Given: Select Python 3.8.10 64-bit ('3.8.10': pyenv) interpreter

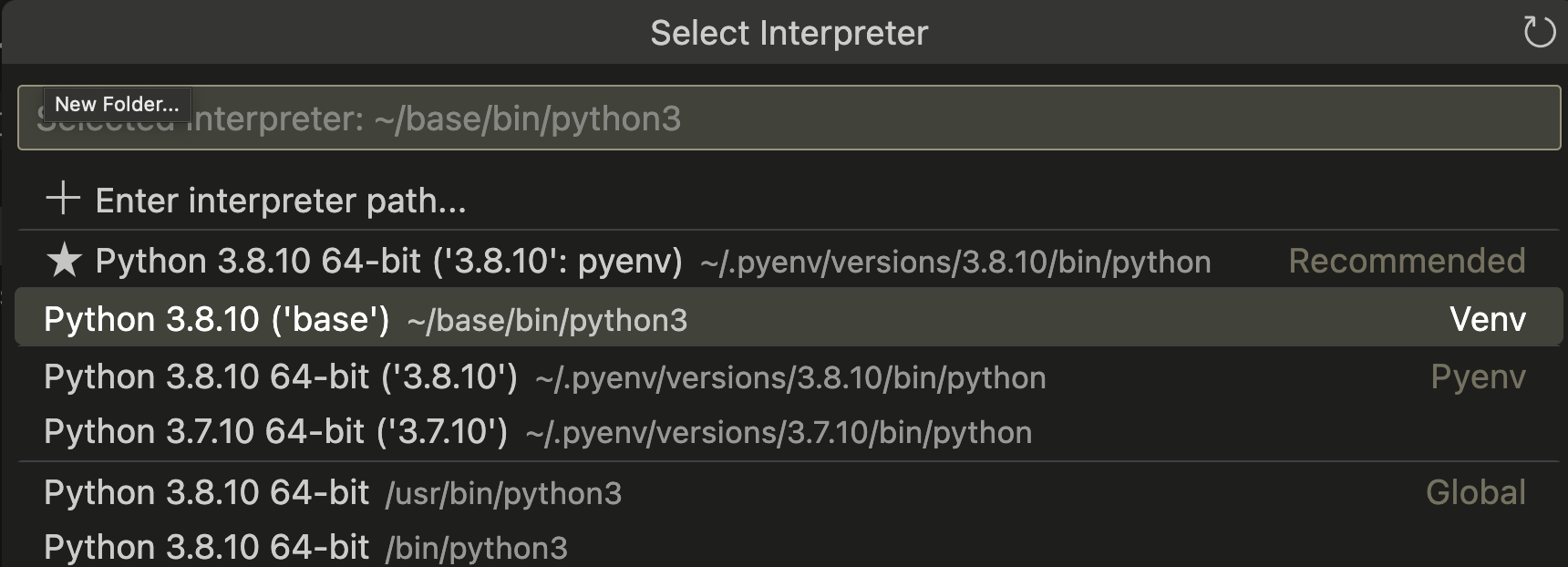Looking at the screenshot, I should tap(389, 262).
